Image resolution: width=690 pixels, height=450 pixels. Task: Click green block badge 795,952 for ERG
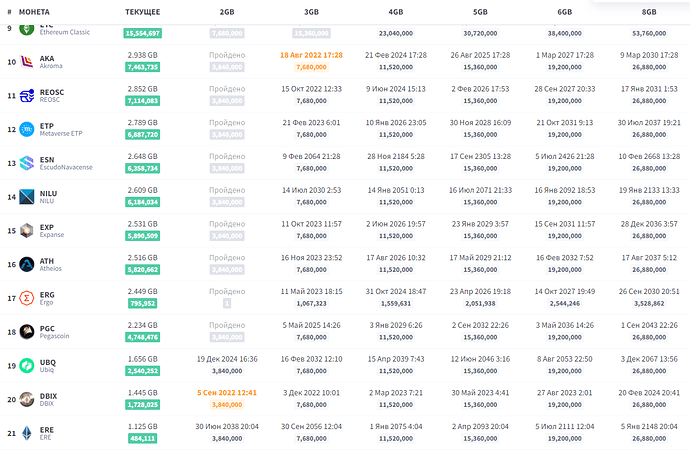click(143, 304)
